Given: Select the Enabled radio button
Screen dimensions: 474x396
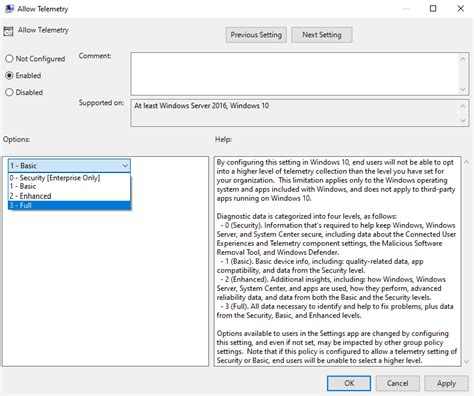Looking at the screenshot, I should (x=9, y=76).
